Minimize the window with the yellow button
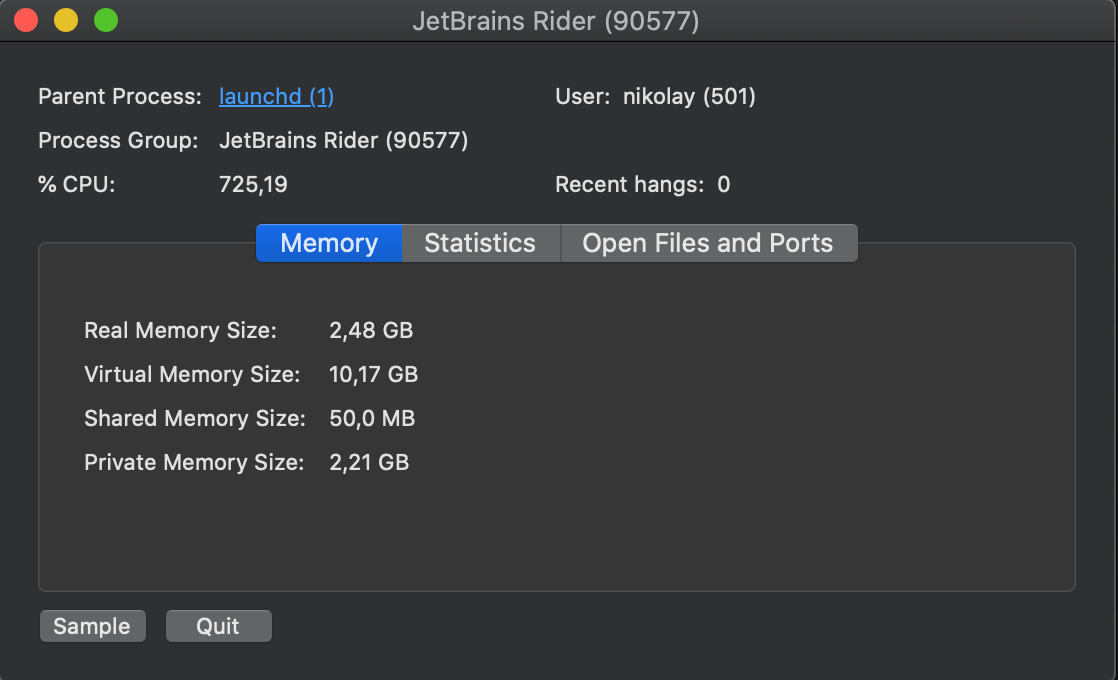Image resolution: width=1118 pixels, height=680 pixels. click(x=66, y=20)
